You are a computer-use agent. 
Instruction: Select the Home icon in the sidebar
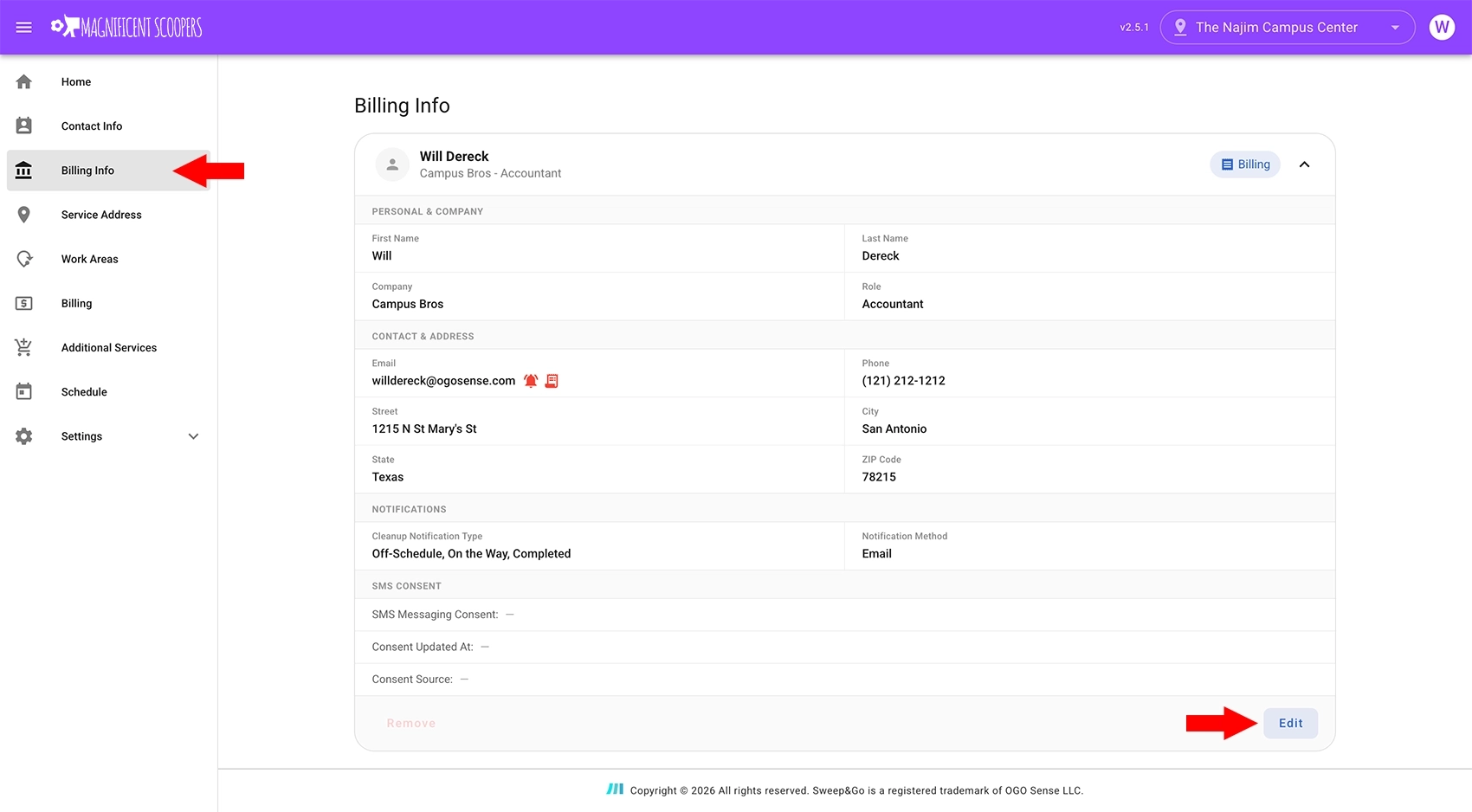pos(23,81)
